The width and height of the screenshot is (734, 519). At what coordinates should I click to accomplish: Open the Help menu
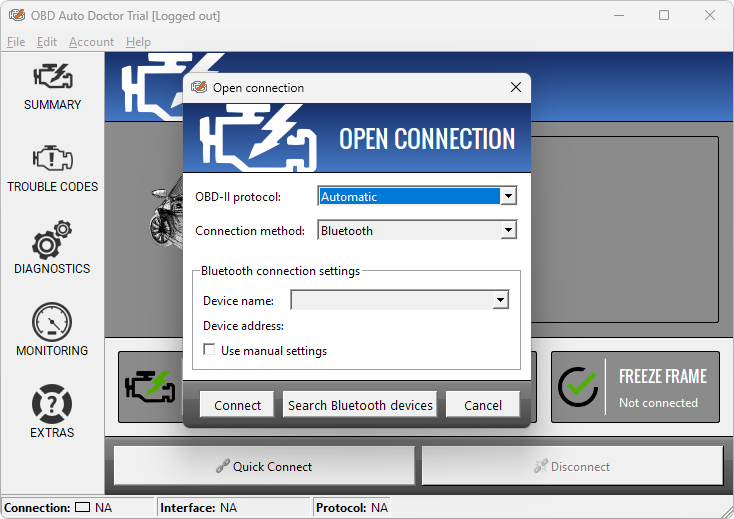click(138, 42)
